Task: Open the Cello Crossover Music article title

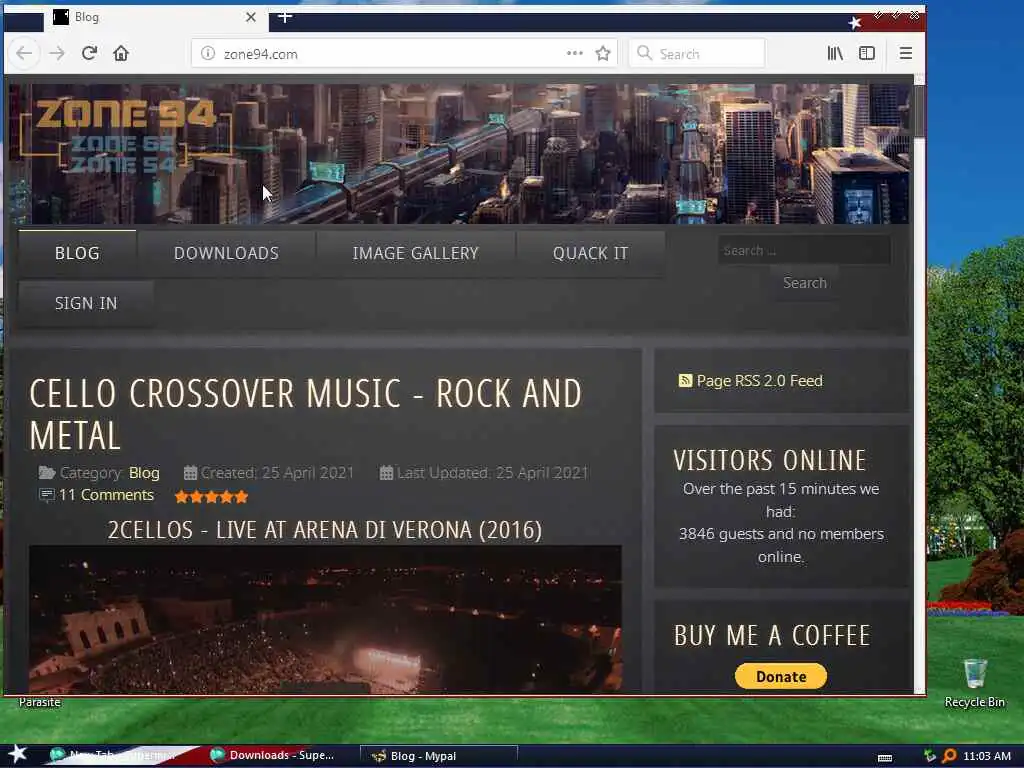Action: point(305,414)
